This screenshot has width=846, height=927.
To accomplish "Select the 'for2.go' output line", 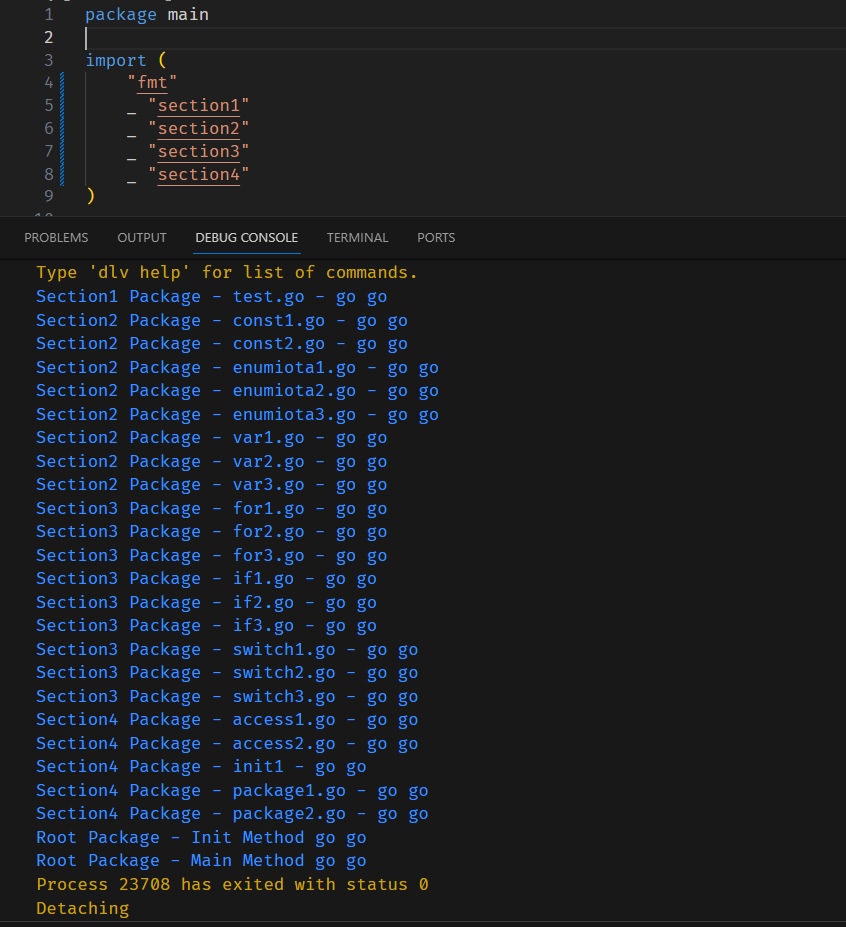I will click(x=212, y=532).
